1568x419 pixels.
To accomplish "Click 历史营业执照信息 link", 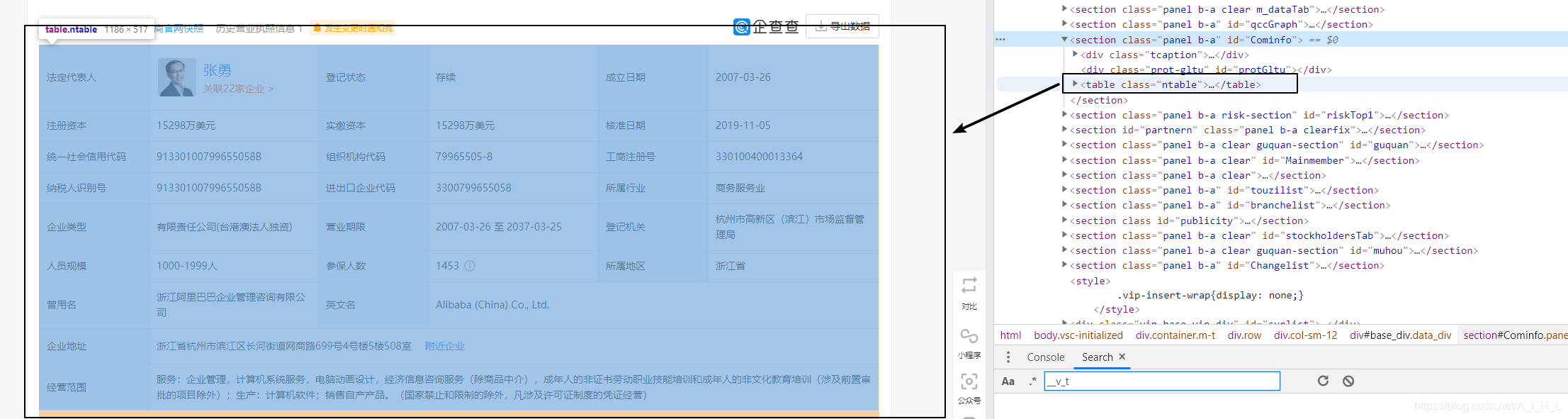I will [259, 28].
